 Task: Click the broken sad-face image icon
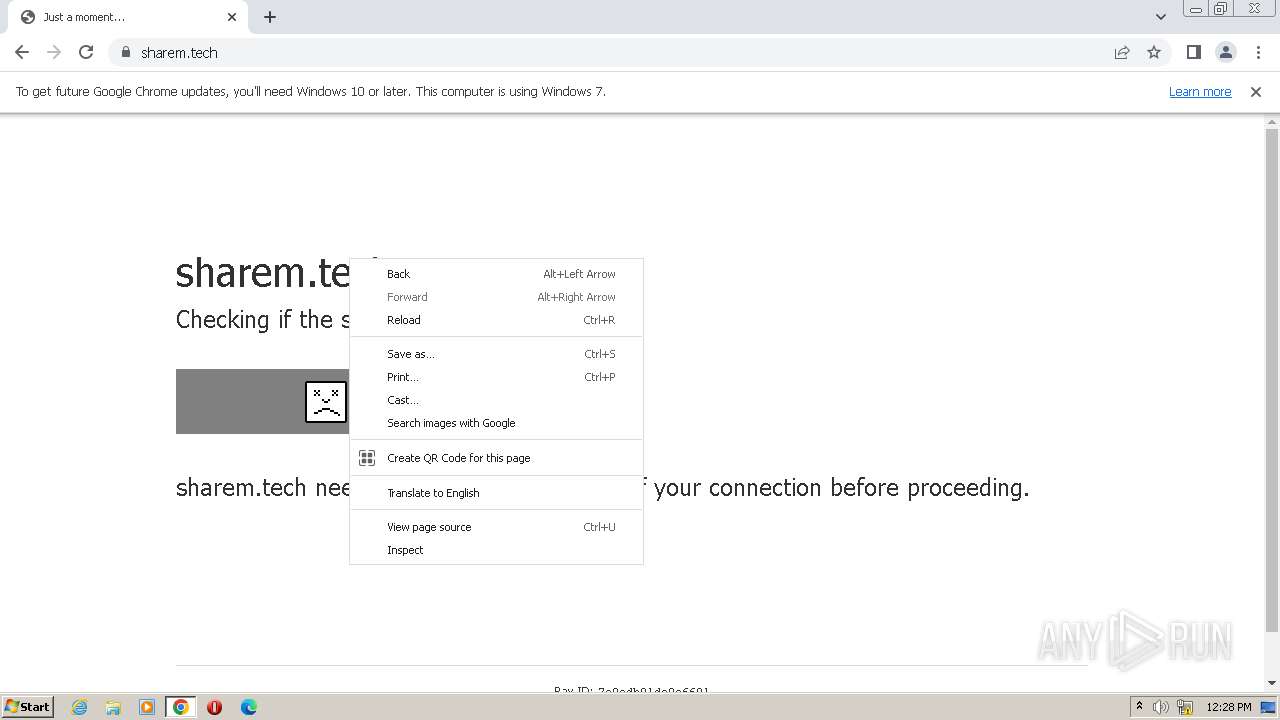pos(326,402)
